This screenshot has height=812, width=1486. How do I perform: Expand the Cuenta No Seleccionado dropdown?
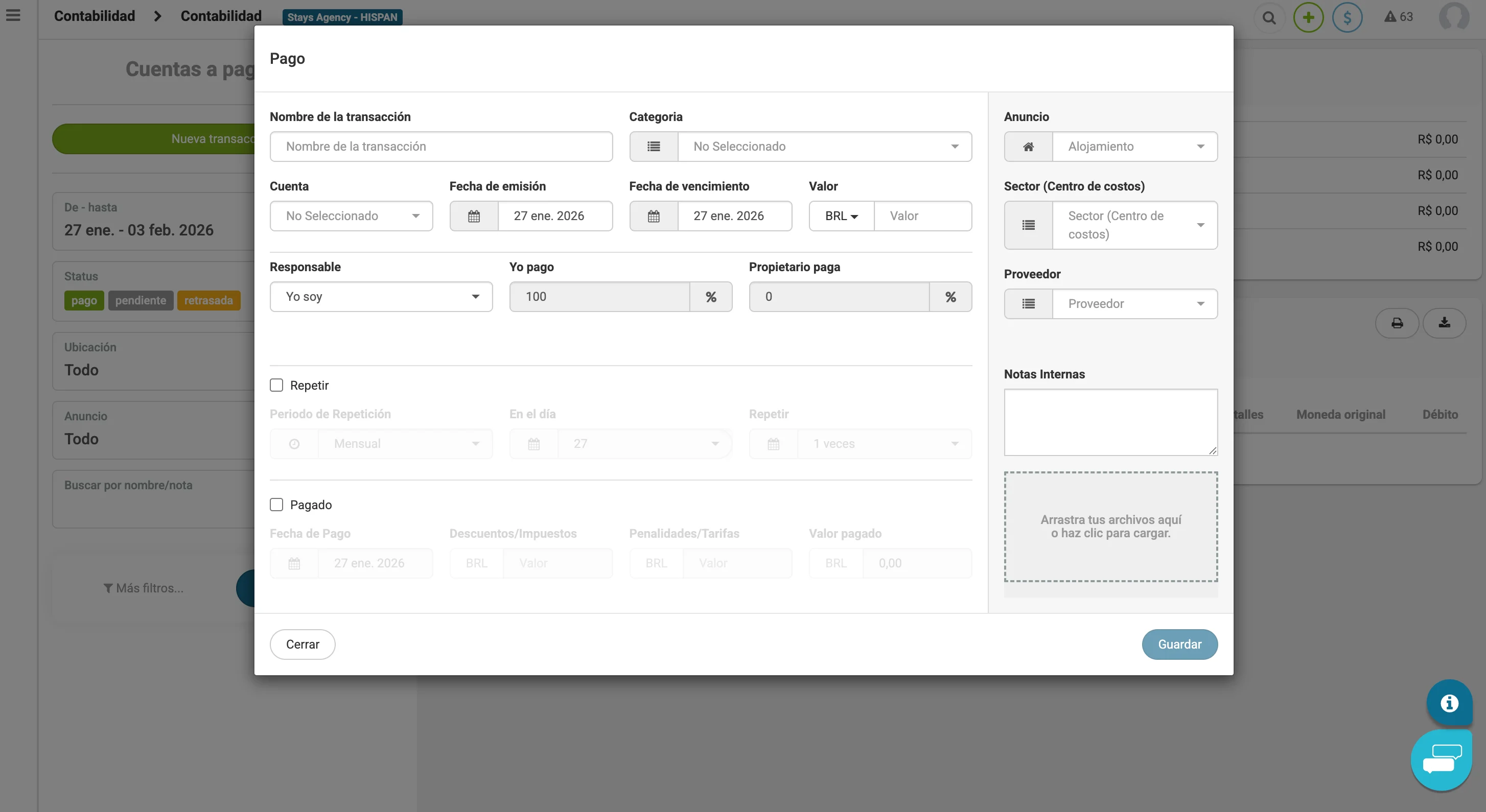pos(351,216)
